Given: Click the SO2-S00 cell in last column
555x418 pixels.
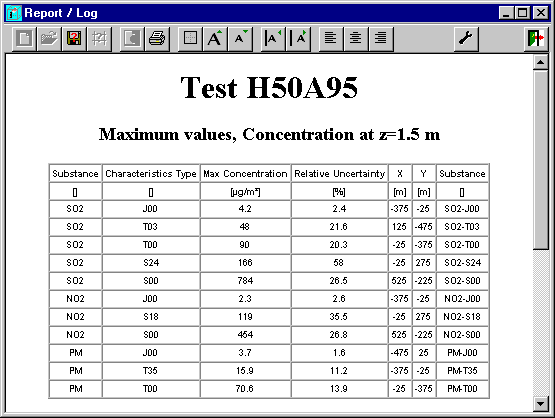Looking at the screenshot, I should coord(462,281).
